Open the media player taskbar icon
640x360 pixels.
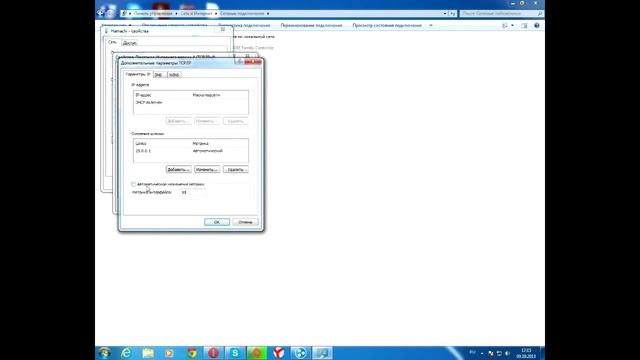[169, 353]
